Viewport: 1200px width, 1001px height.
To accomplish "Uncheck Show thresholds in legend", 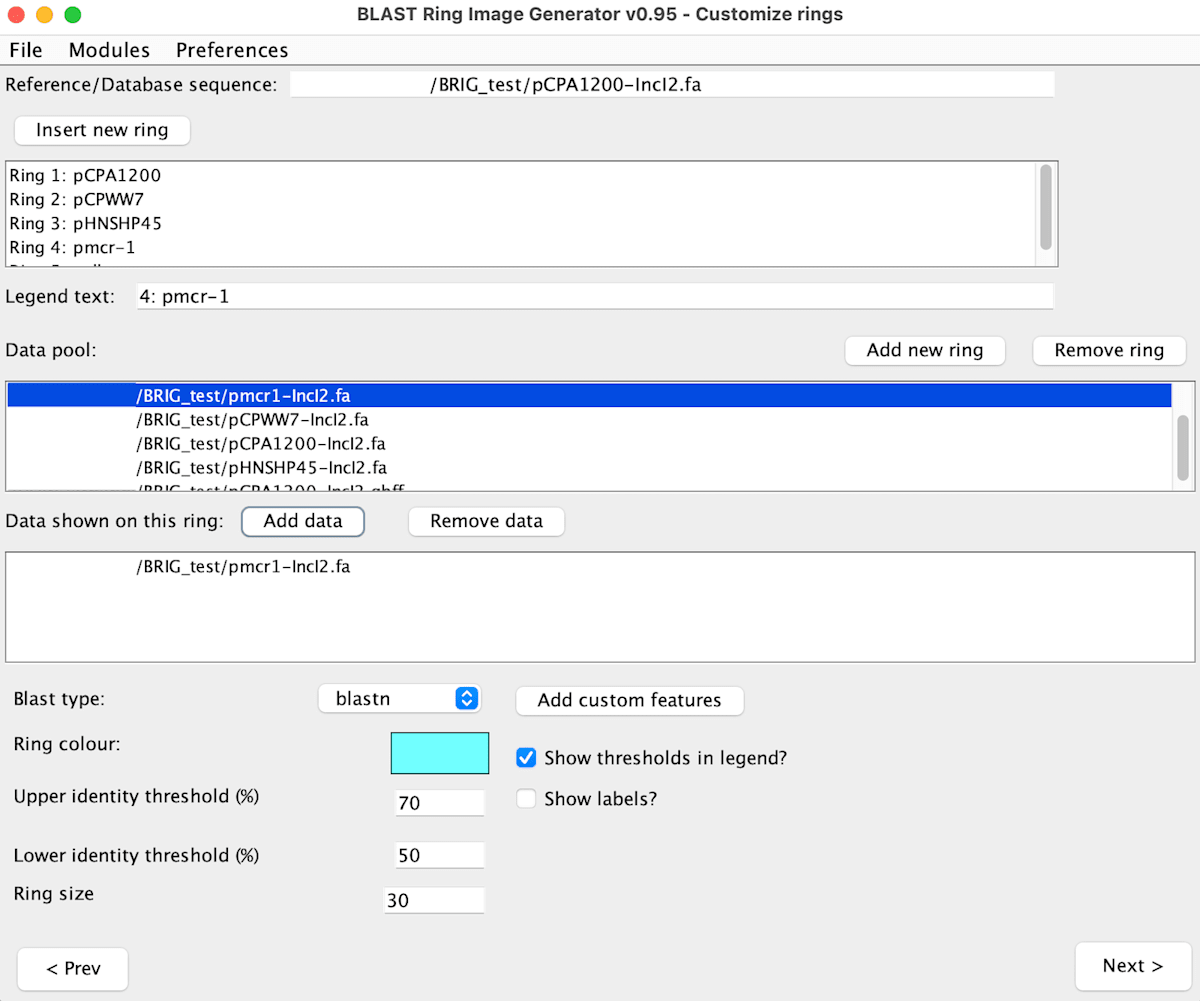I will (527, 758).
